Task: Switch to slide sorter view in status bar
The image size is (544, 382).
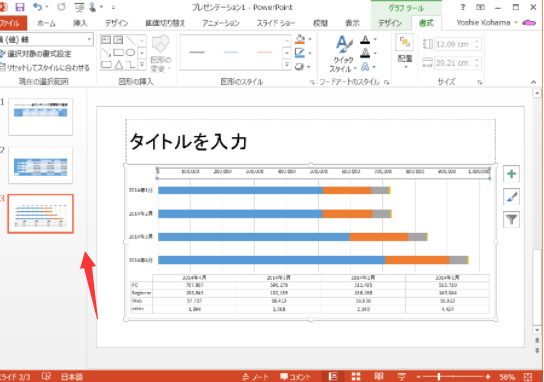Action: (356, 376)
